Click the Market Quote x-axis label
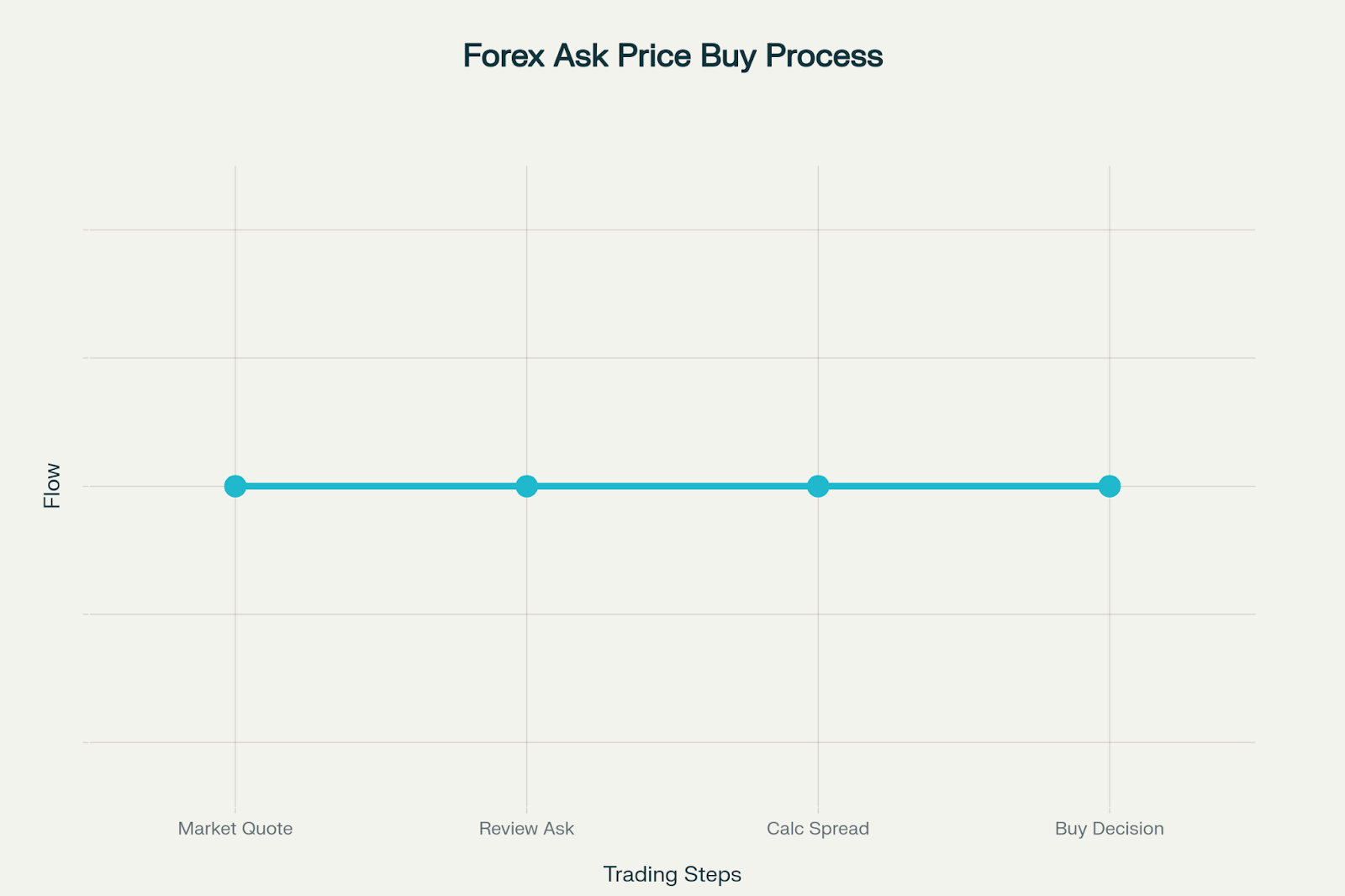Image resolution: width=1345 pixels, height=896 pixels. point(235,829)
